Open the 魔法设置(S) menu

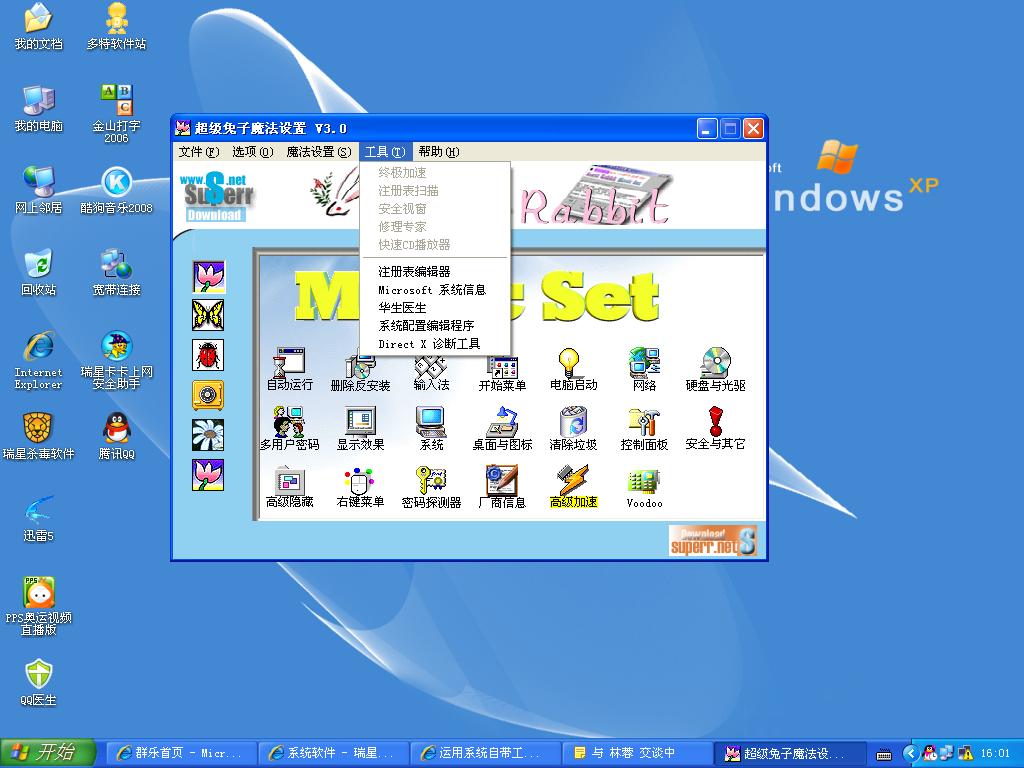coord(319,152)
